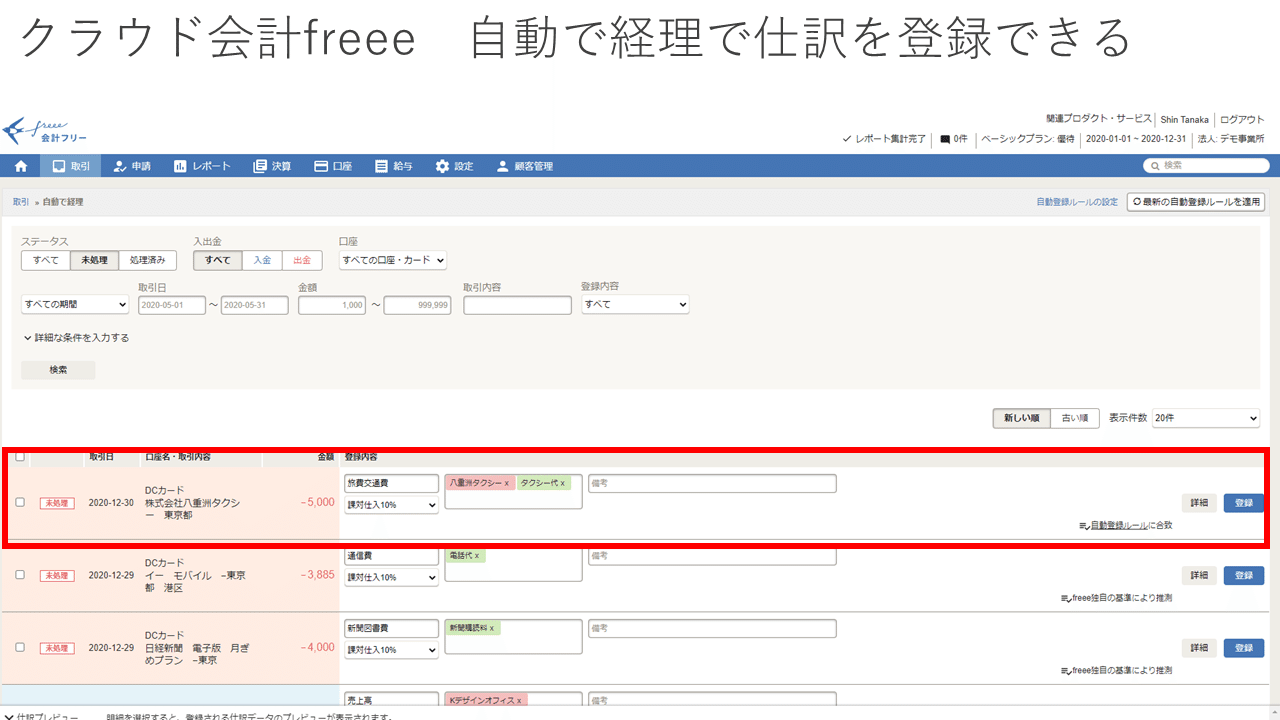This screenshot has height=720, width=1280.
Task: Remove the 八重洲タクシー tag
Action: pos(507,483)
